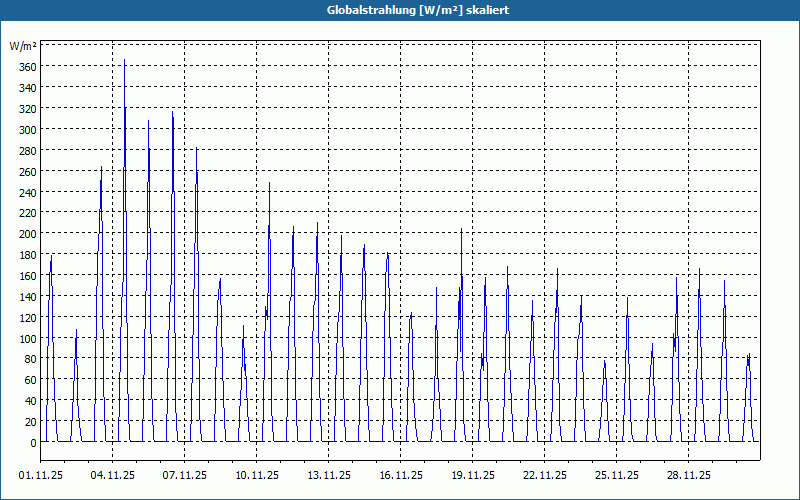Click the 13.11.25 date label
800x500 pixels.
pos(329,476)
